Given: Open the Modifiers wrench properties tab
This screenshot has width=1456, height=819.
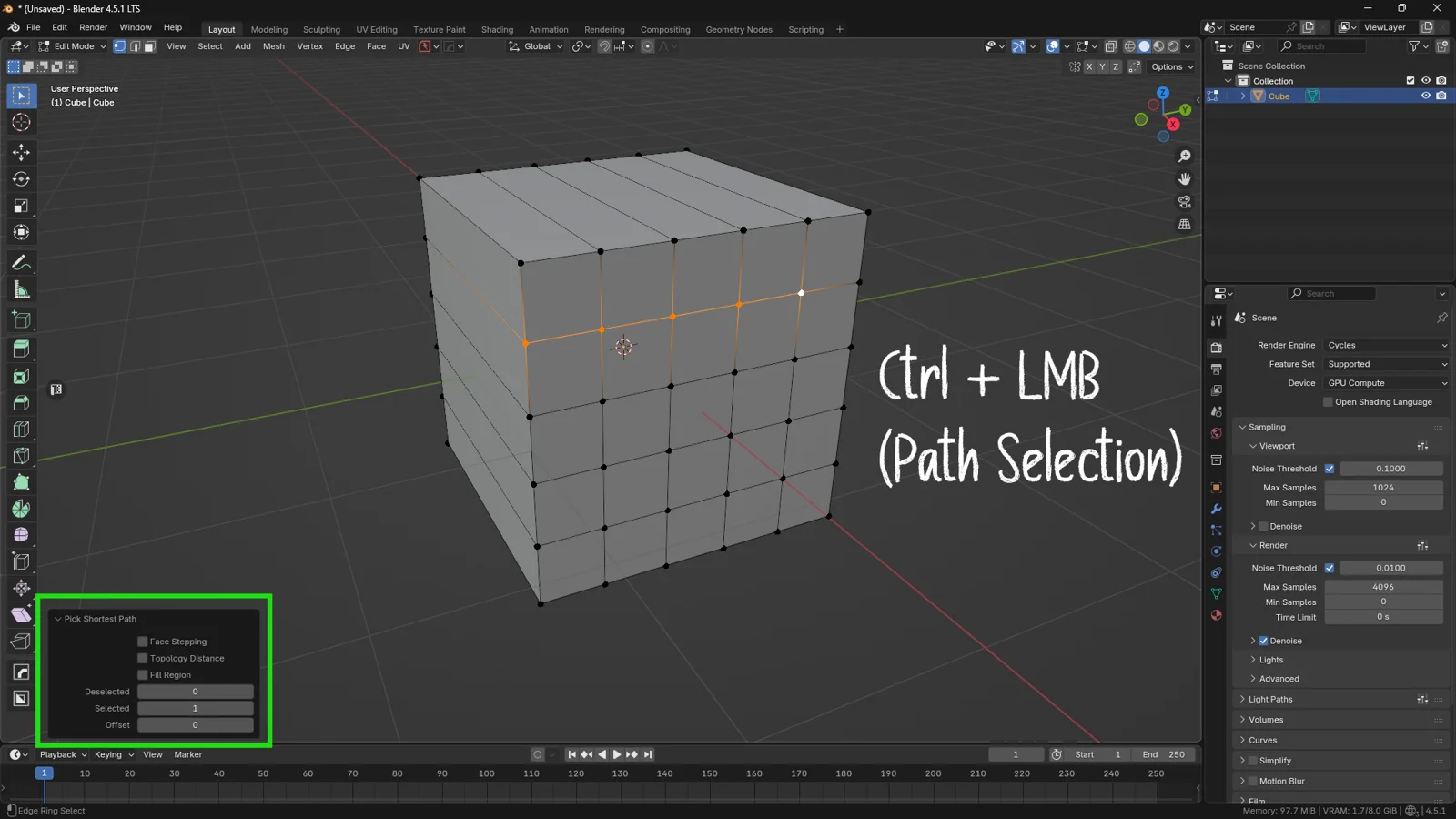Looking at the screenshot, I should tap(1216, 509).
